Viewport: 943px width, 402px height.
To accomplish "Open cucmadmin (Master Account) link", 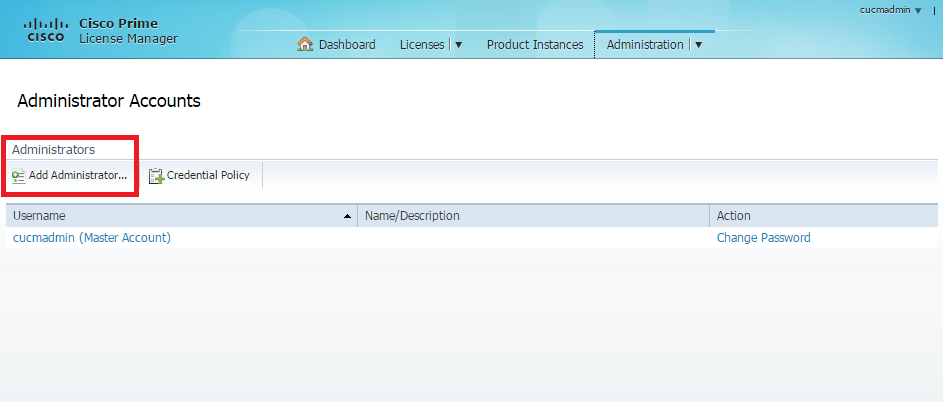I will click(92, 238).
